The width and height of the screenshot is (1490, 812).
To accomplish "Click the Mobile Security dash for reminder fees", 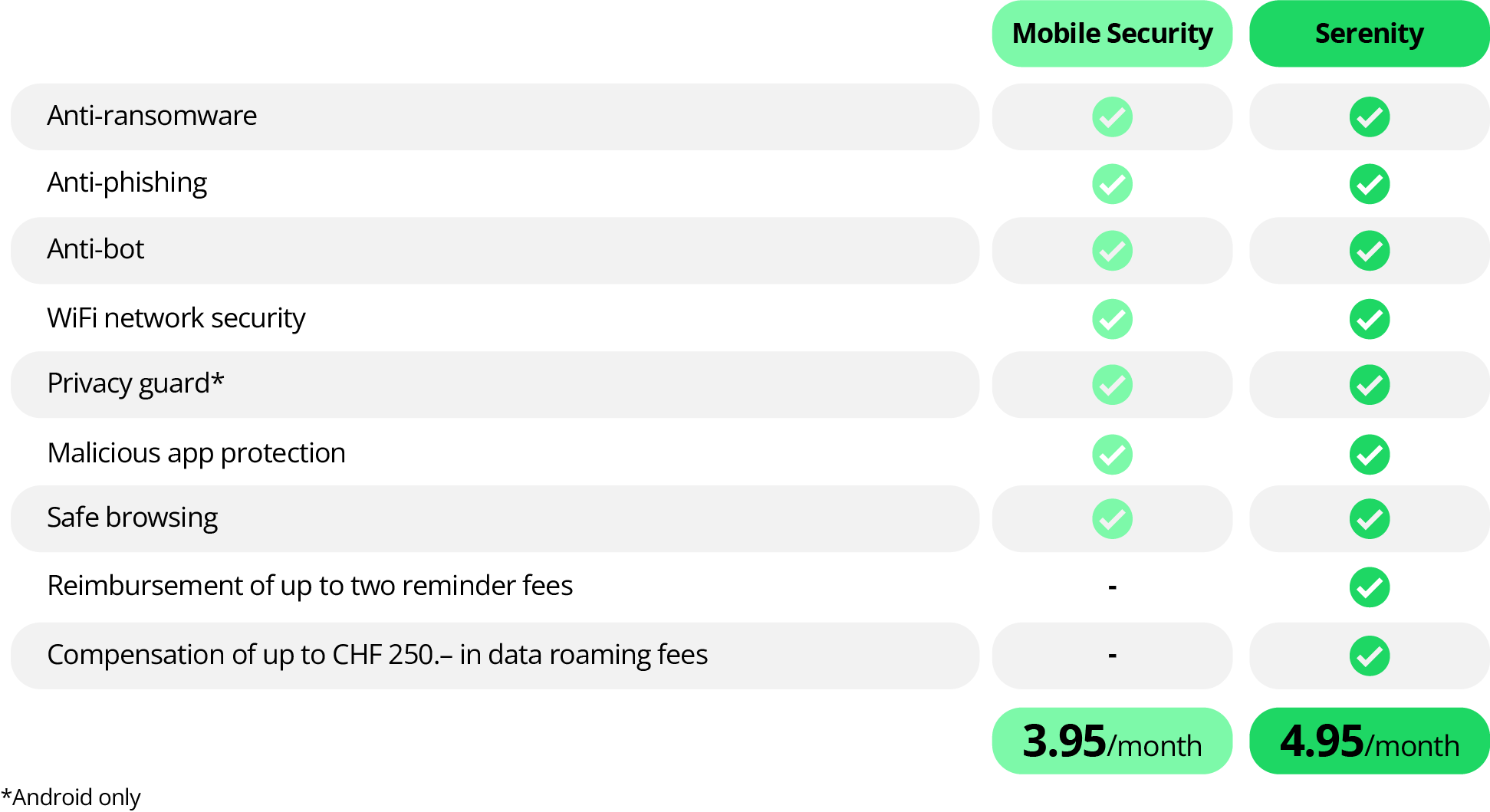I will click(x=1112, y=587).
